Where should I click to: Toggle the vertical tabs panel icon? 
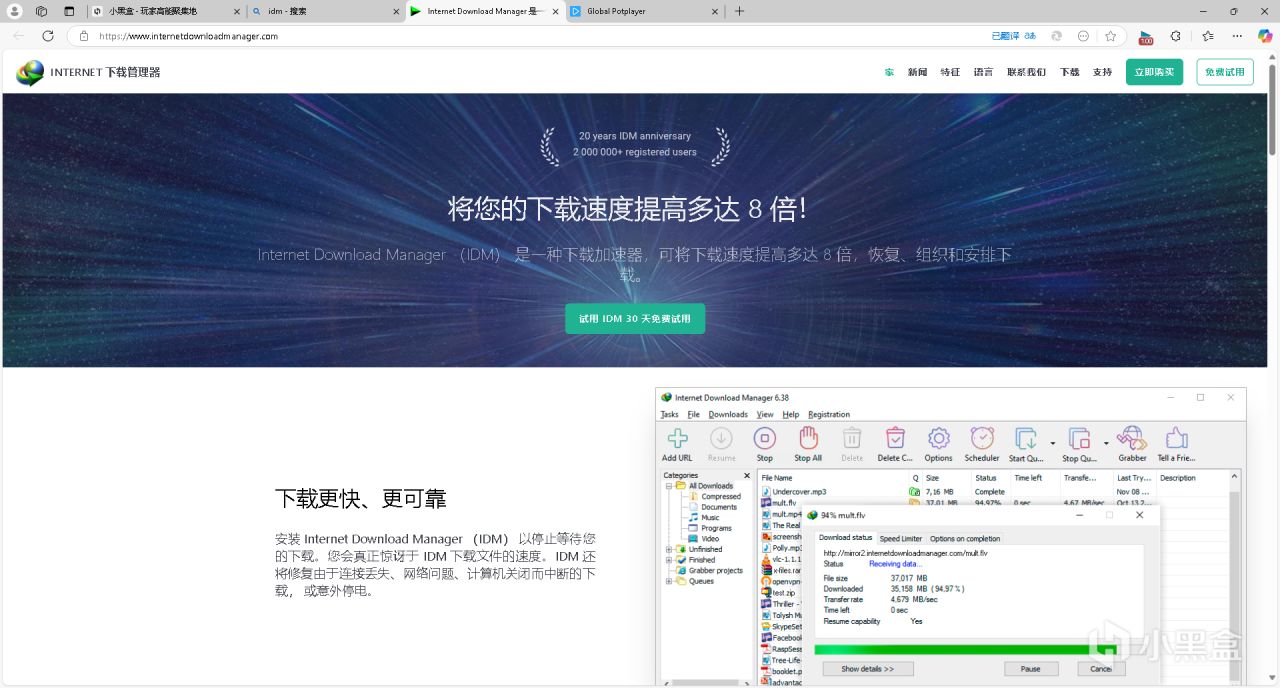tap(69, 11)
